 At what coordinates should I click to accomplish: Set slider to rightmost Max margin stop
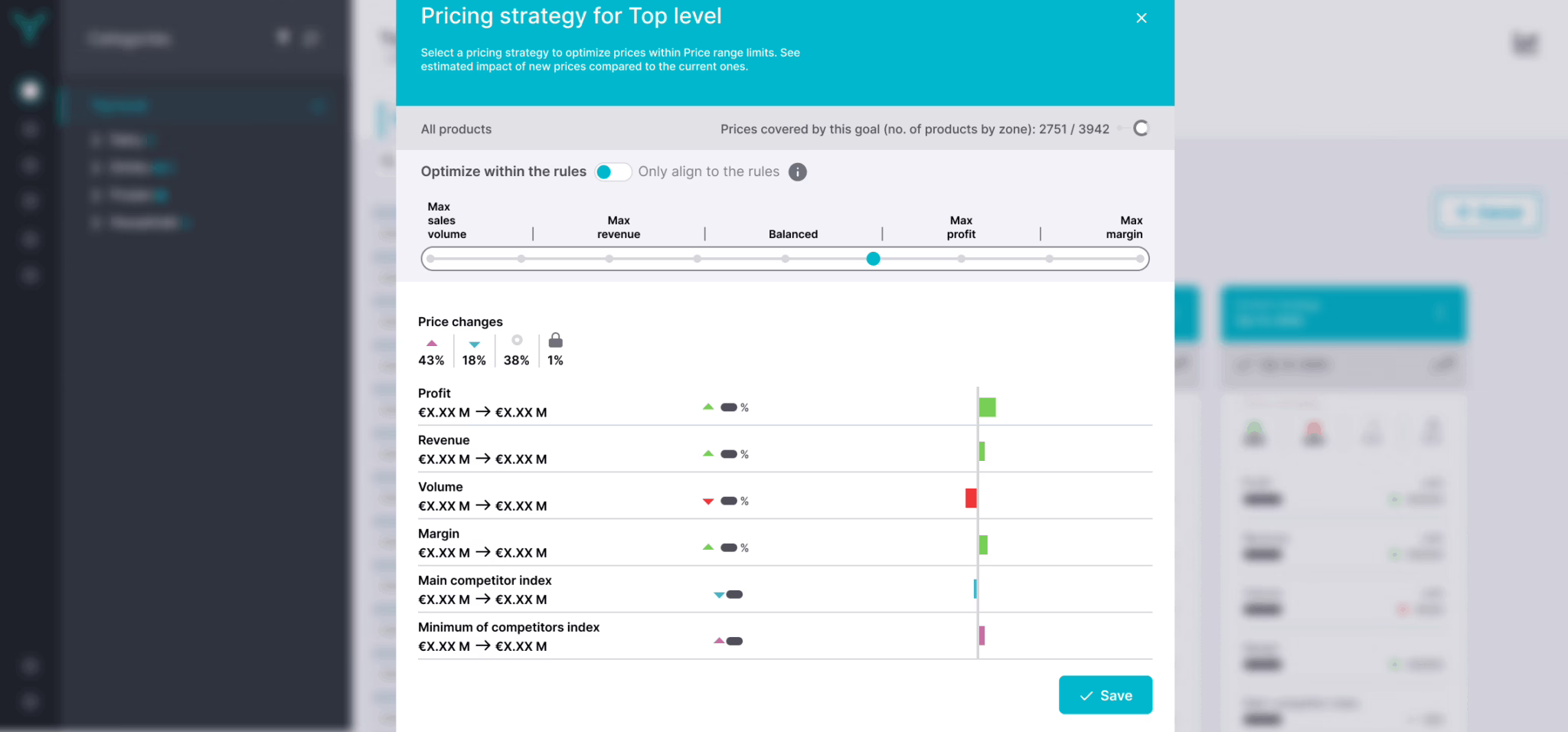1140,259
